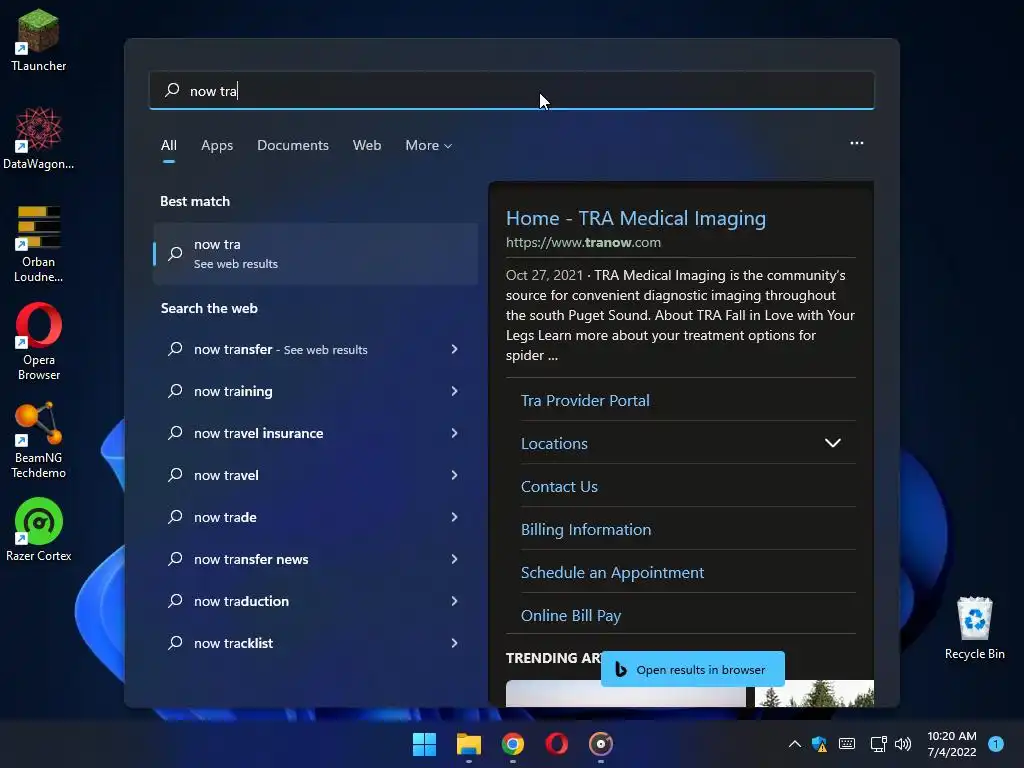Click into the search text field
Image resolution: width=1024 pixels, height=768 pixels.
tap(512, 90)
